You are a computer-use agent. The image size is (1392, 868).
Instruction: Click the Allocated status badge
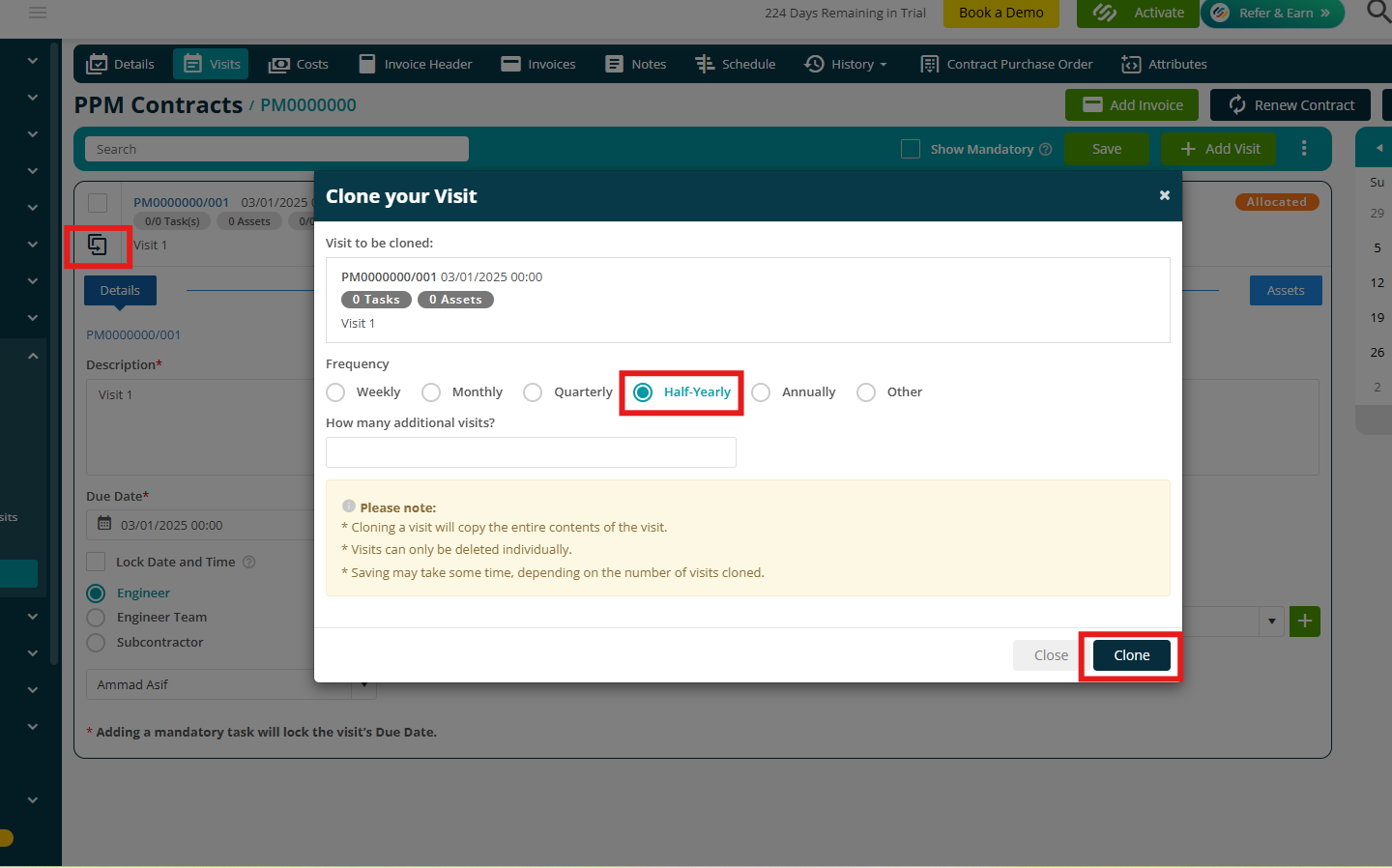pos(1276,202)
